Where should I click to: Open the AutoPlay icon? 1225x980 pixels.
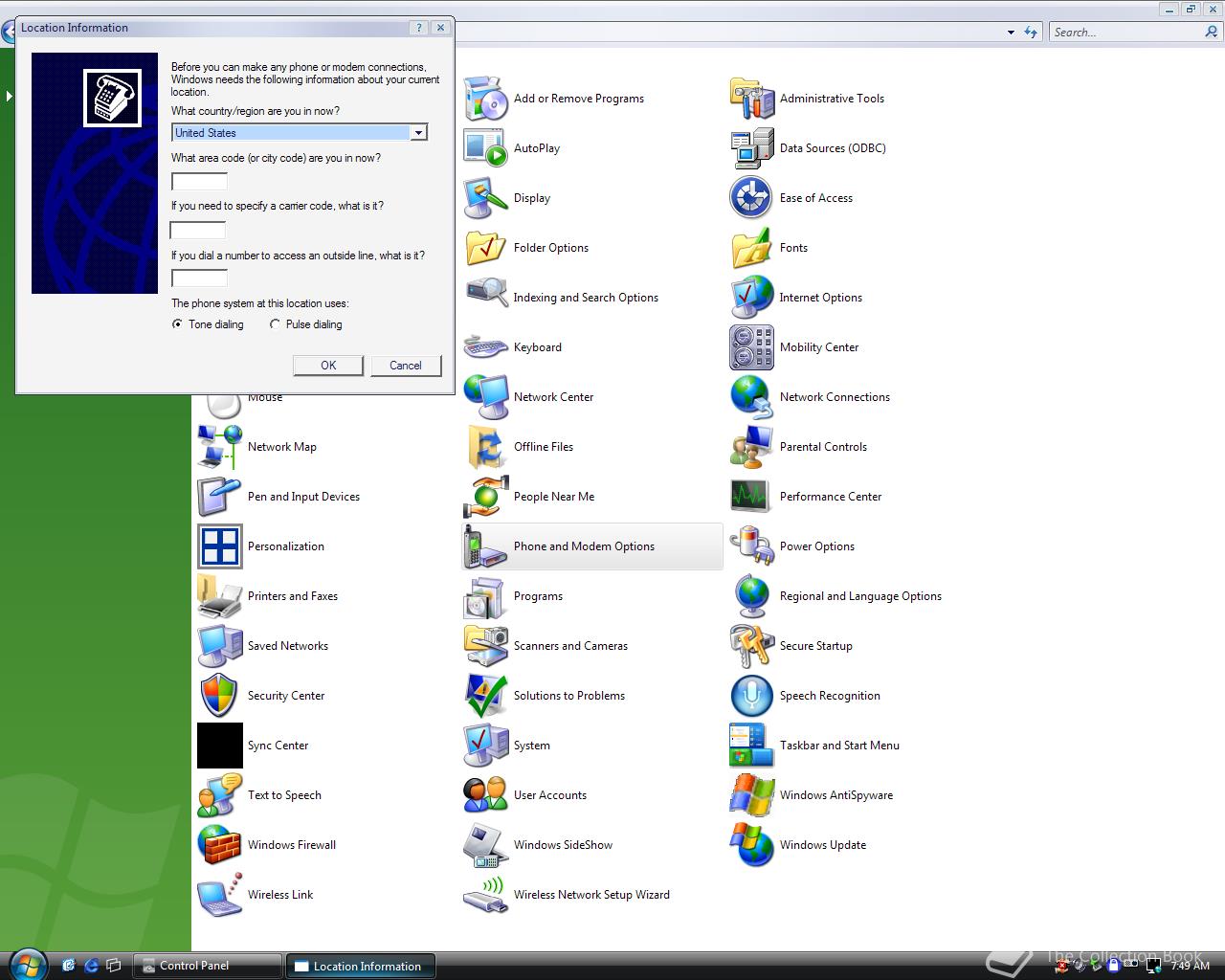[x=486, y=148]
